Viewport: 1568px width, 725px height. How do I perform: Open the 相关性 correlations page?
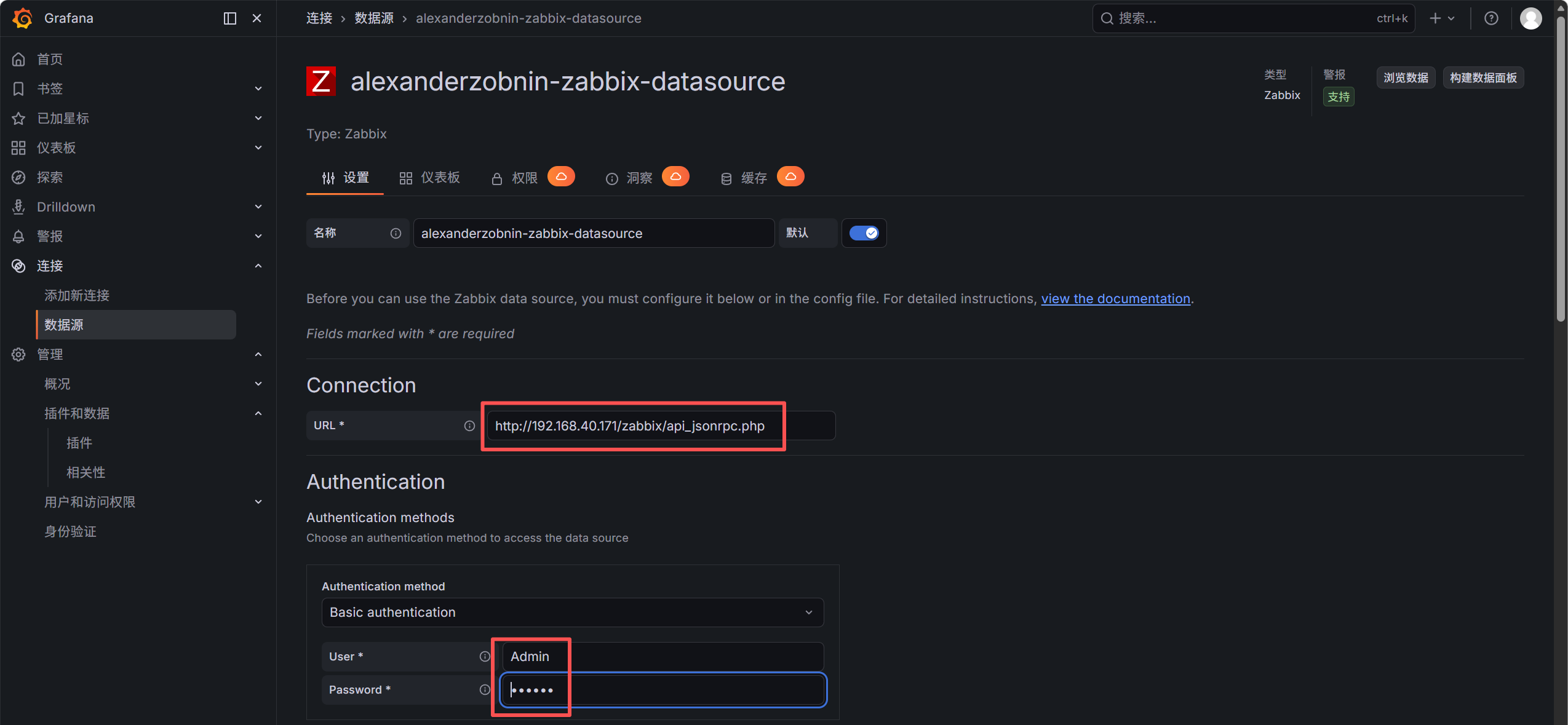(86, 472)
